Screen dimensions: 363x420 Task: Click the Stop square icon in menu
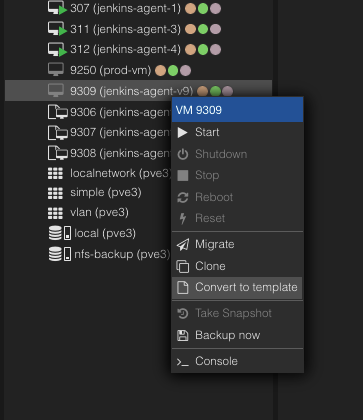coord(183,175)
